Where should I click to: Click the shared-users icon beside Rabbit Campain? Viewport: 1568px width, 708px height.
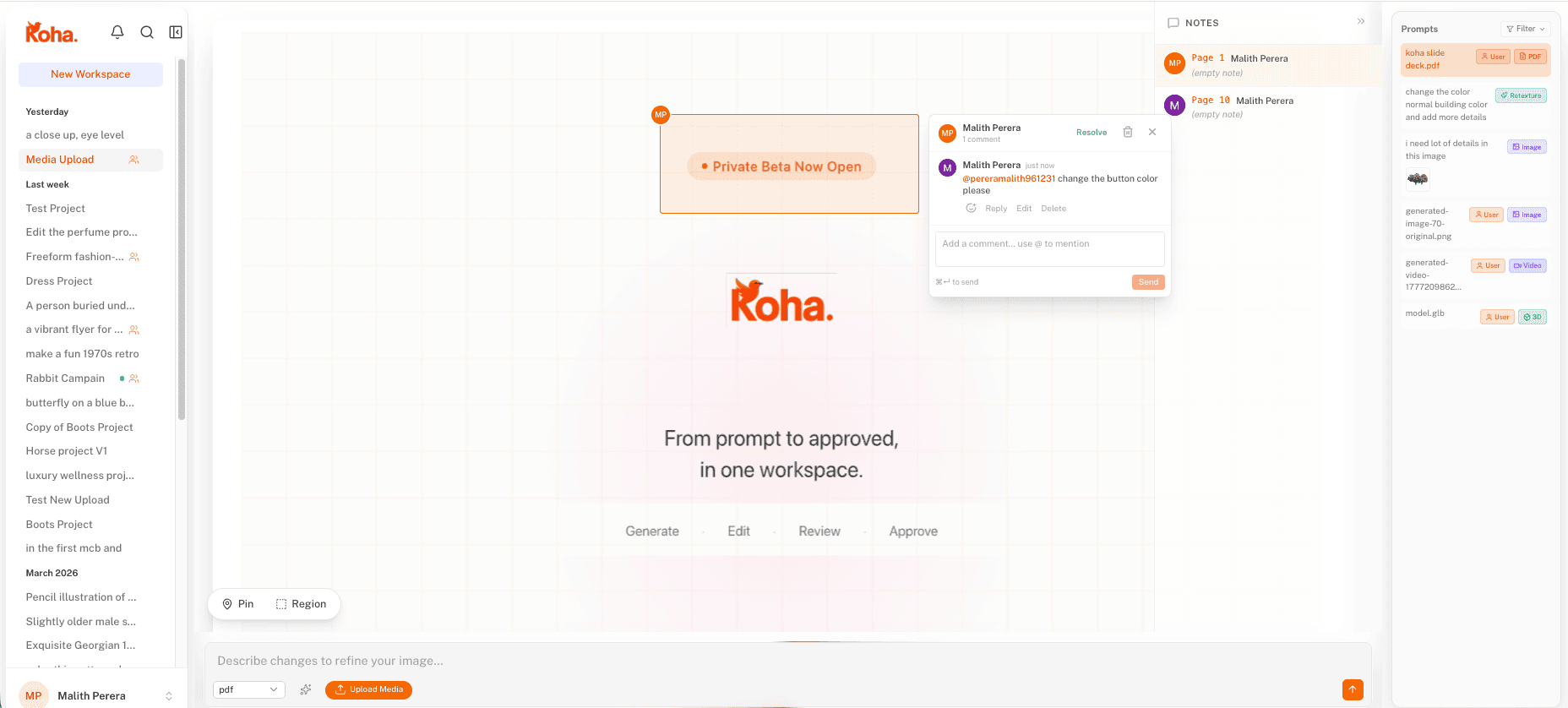[133, 379]
